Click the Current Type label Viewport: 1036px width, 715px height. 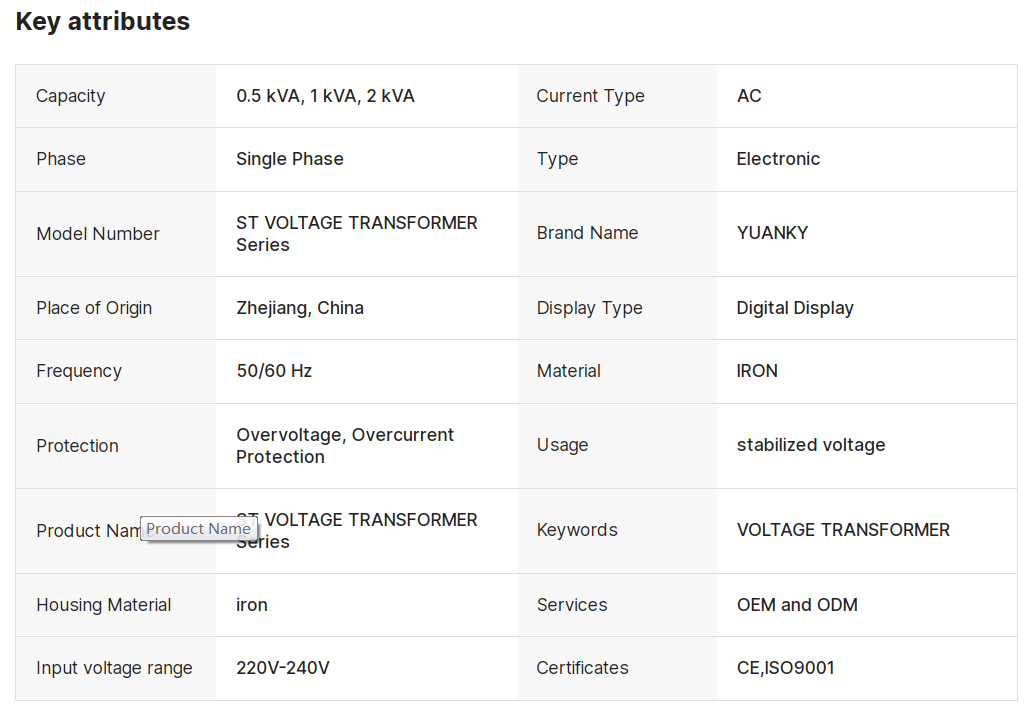[590, 96]
